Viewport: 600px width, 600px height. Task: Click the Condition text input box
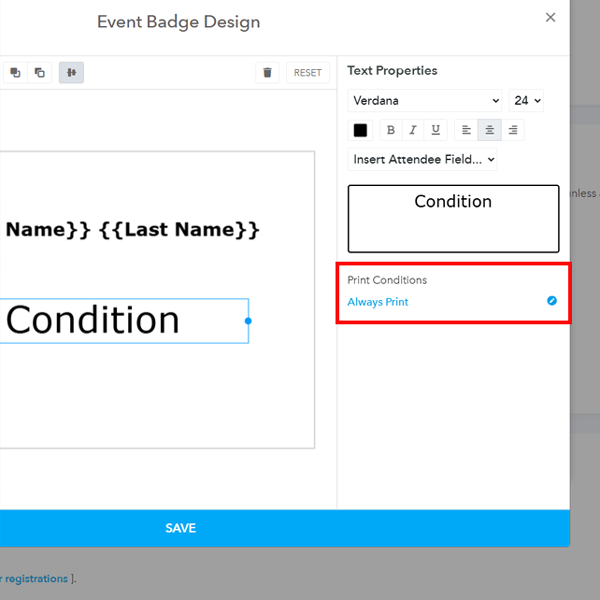click(453, 218)
